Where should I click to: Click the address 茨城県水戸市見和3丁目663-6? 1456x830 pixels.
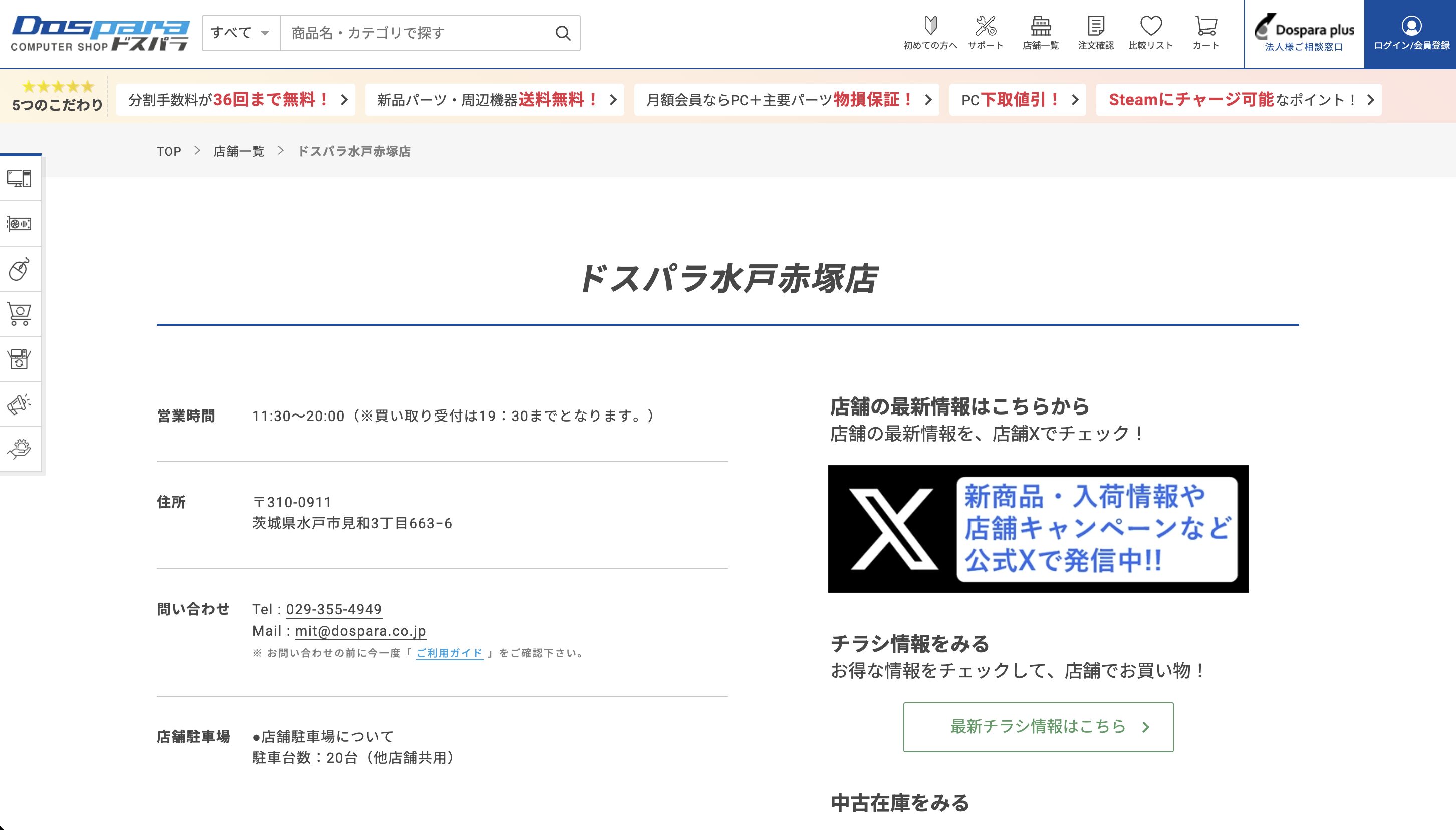pos(352,523)
